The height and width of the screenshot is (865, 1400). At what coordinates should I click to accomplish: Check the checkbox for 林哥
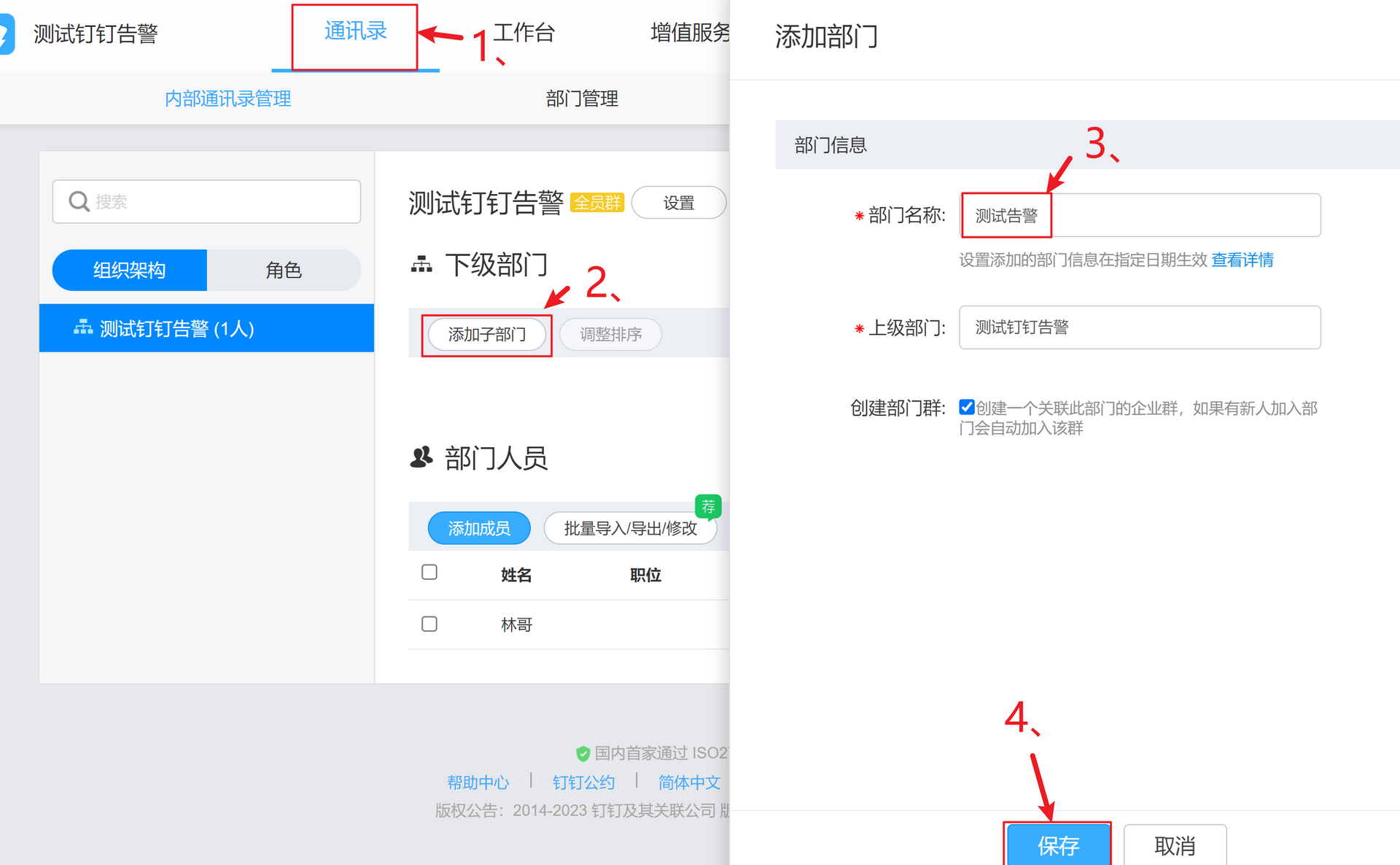(x=429, y=624)
